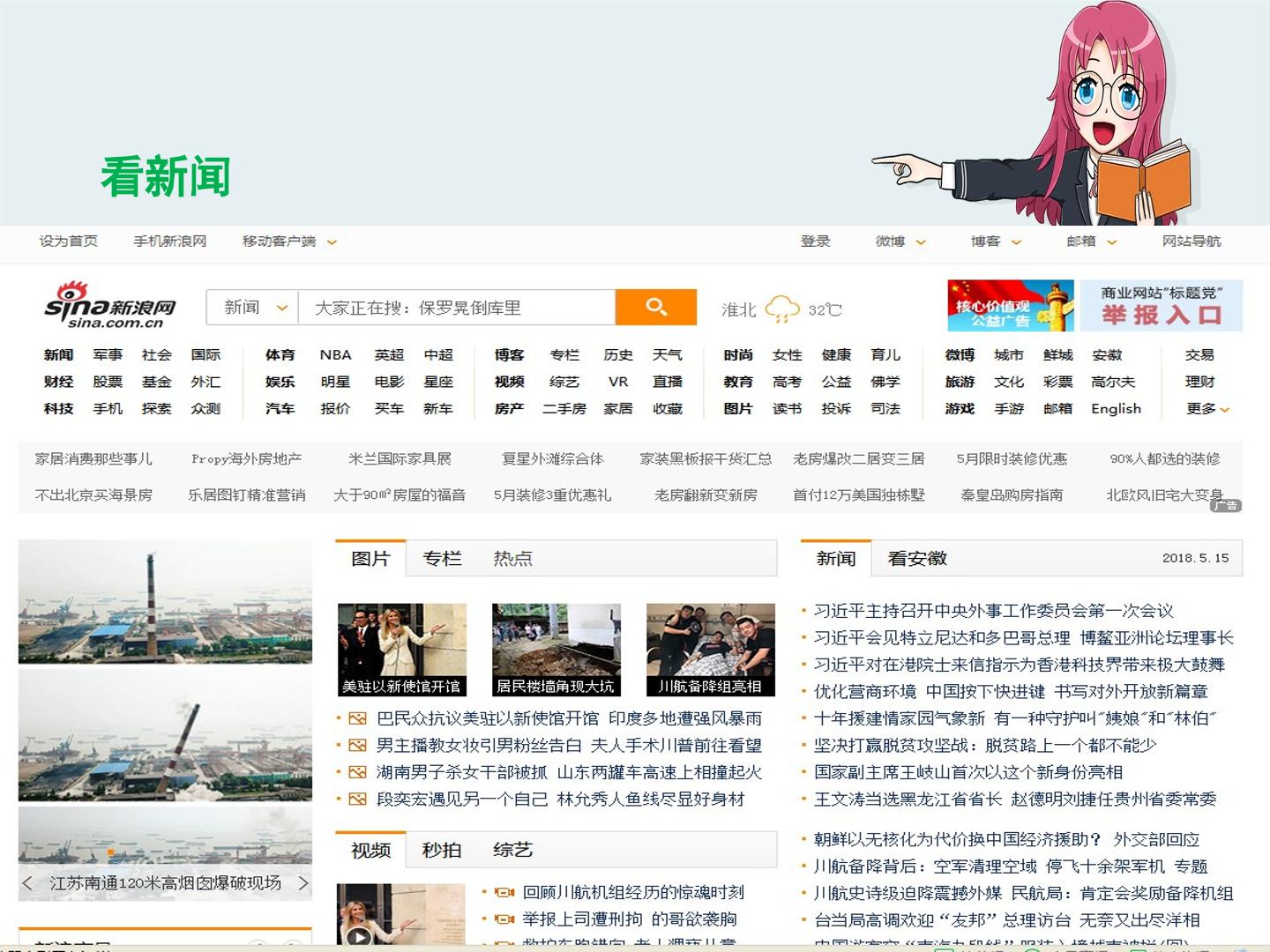The height and width of the screenshot is (952, 1270).
Task: Select the 秒拍 tab
Action: (442, 850)
